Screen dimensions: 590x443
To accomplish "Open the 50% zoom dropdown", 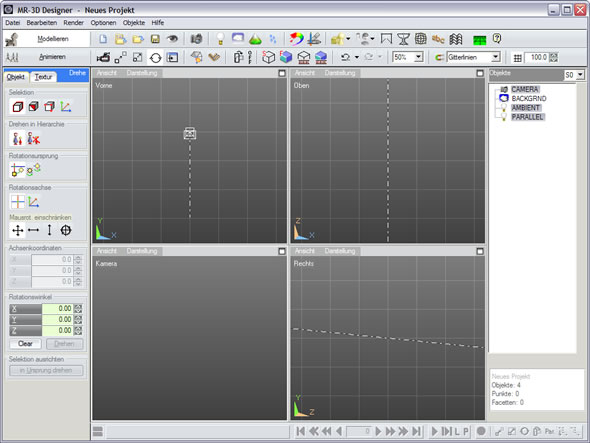I will (418, 57).
